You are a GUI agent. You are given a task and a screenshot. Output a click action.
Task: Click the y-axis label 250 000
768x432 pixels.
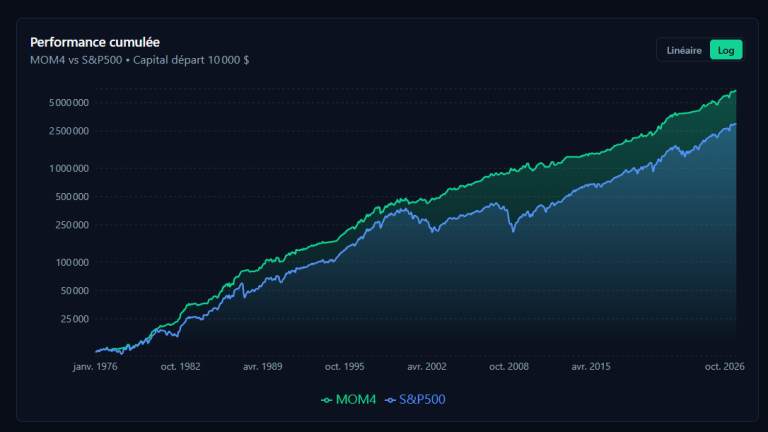click(x=72, y=225)
